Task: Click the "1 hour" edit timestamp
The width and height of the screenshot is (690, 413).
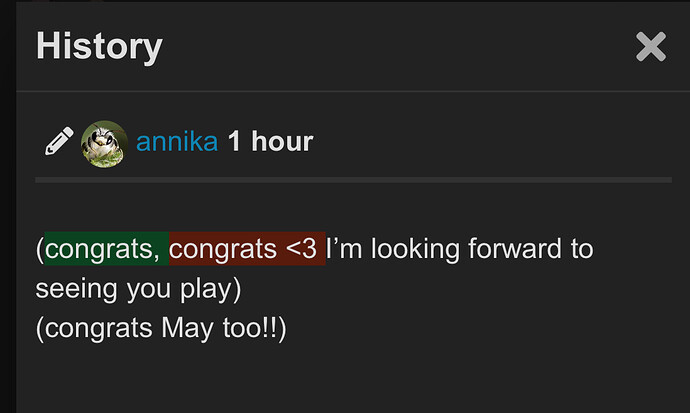Action: coord(270,142)
